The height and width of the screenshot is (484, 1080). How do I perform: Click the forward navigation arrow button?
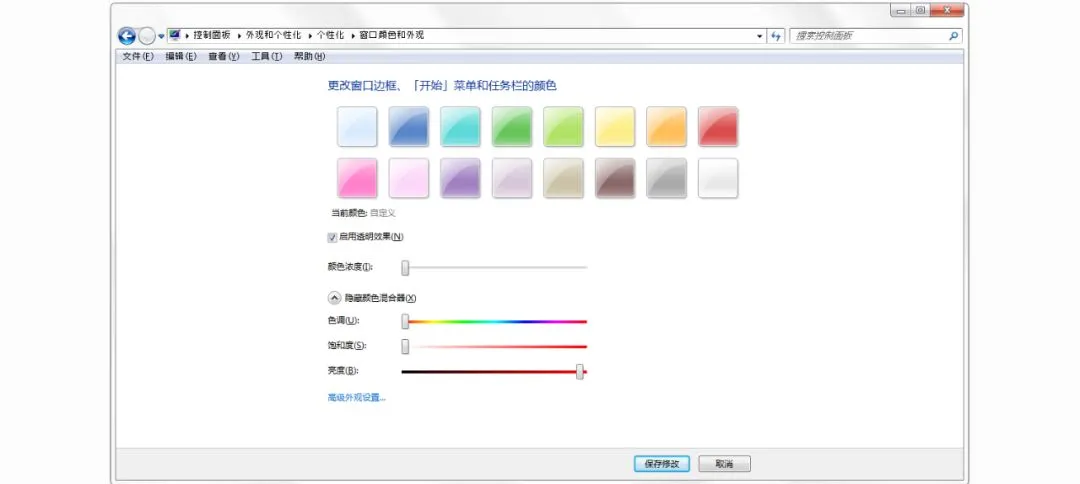point(147,36)
